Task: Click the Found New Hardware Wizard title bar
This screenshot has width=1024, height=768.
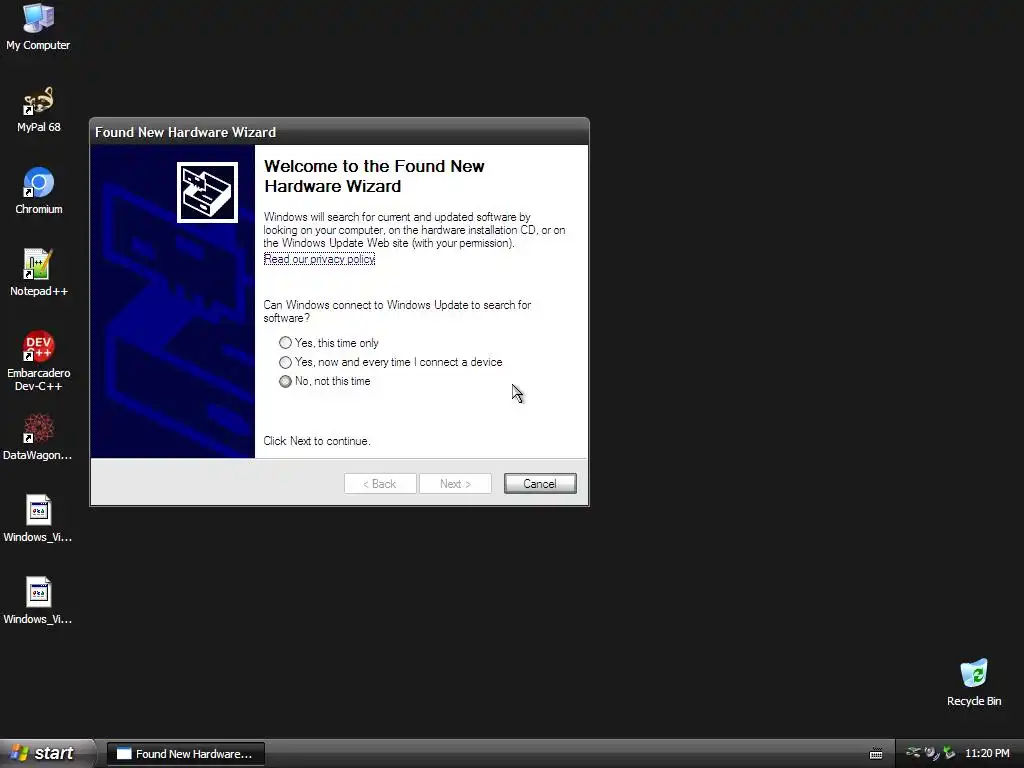Action: pyautogui.click(x=339, y=132)
